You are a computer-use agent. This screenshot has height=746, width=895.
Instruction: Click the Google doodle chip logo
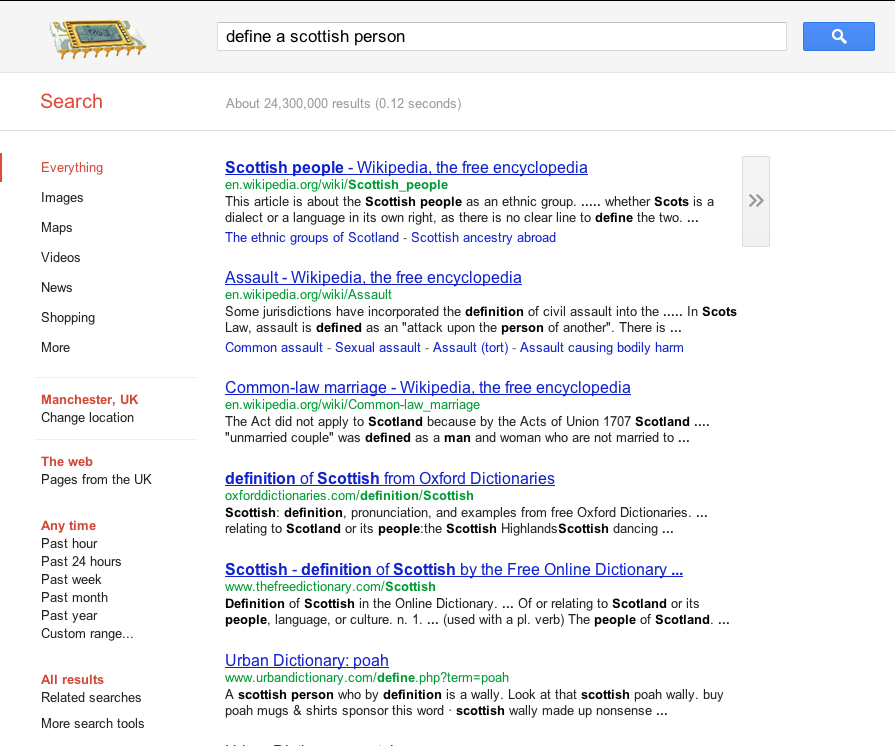[x=98, y=39]
